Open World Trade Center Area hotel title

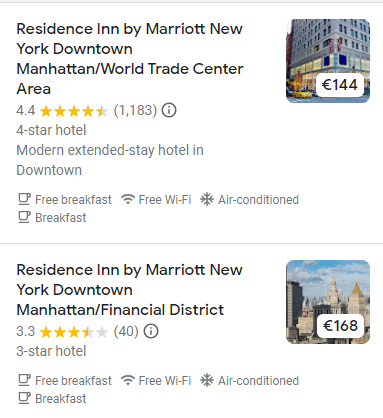point(130,59)
